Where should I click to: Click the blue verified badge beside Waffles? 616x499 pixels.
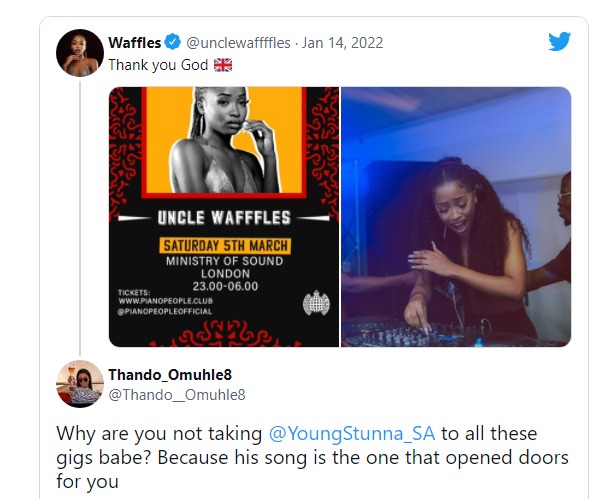[172, 42]
